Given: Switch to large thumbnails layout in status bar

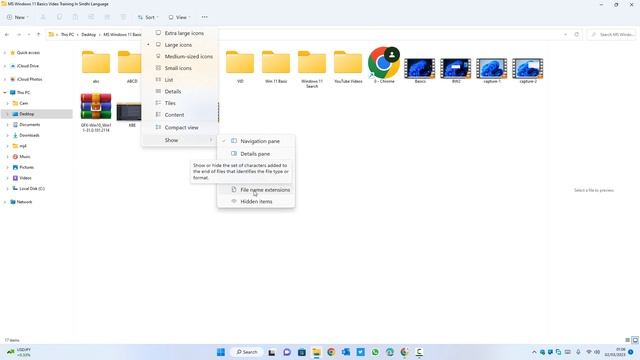Looking at the screenshot, I should [635, 340].
